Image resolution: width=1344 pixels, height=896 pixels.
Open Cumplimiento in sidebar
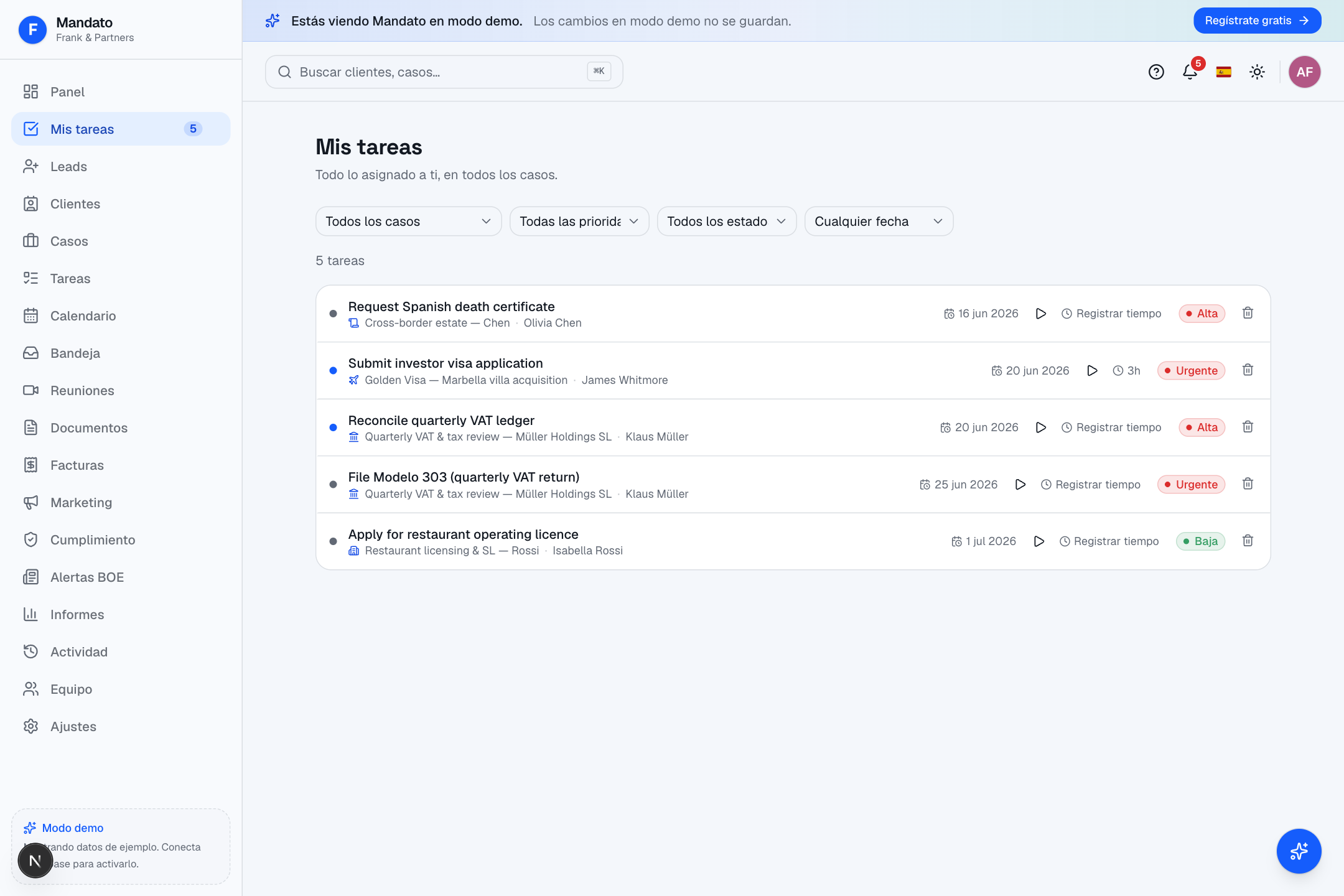(x=121, y=540)
